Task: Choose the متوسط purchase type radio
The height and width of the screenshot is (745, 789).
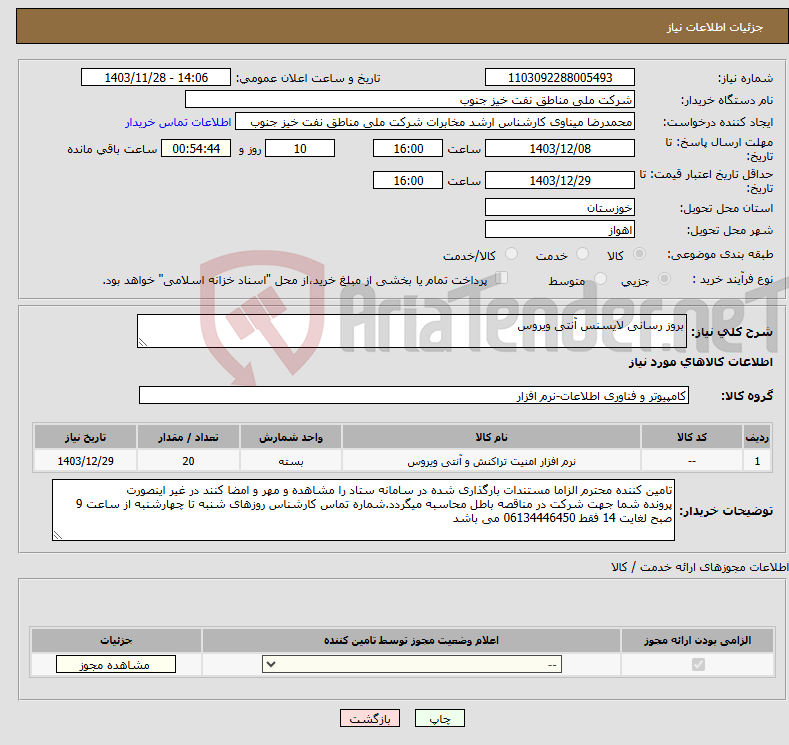Action: click(600, 279)
